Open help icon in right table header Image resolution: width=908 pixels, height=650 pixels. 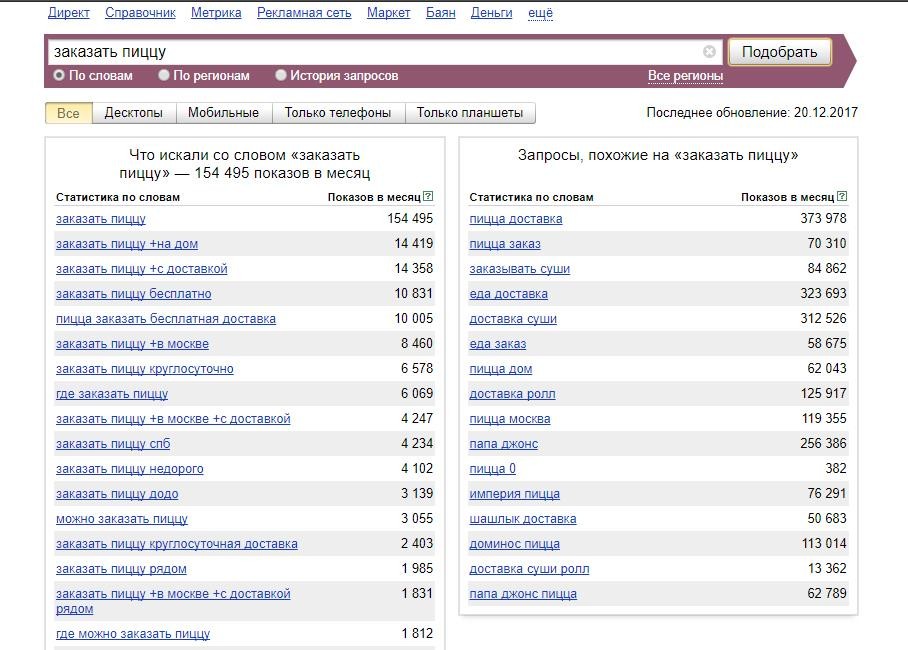click(x=842, y=196)
